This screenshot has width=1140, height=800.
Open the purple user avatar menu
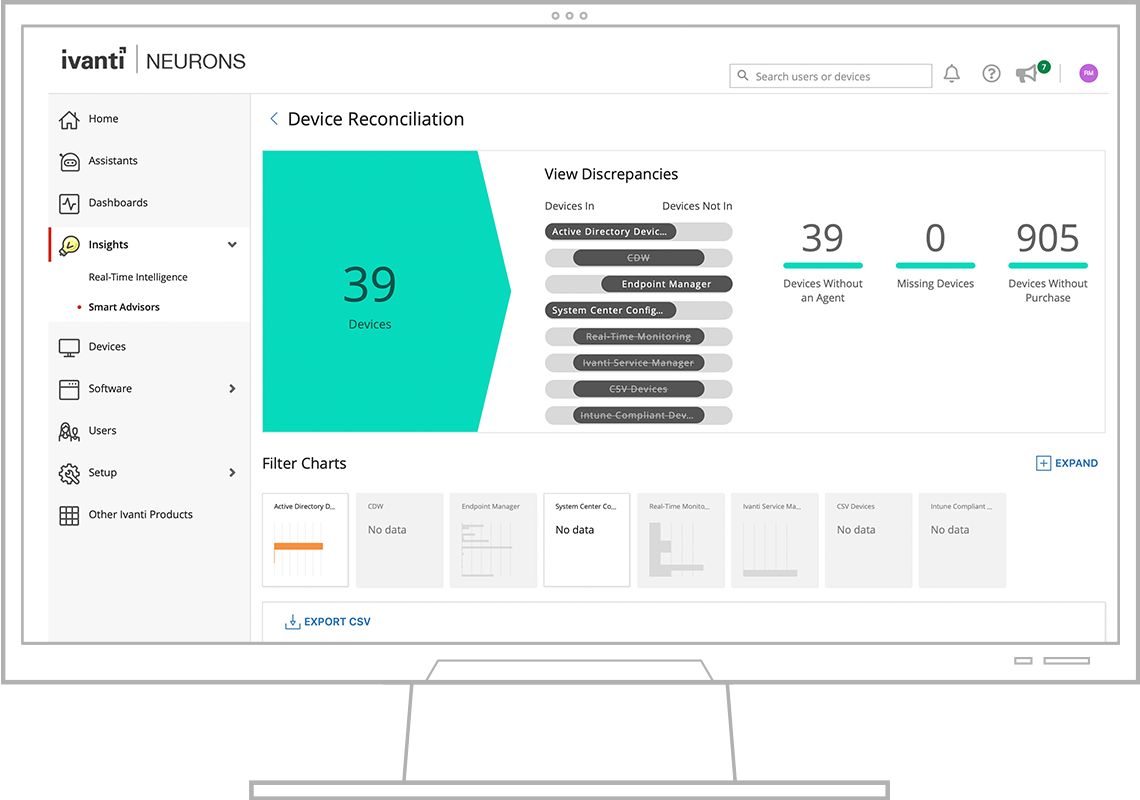tap(1088, 73)
